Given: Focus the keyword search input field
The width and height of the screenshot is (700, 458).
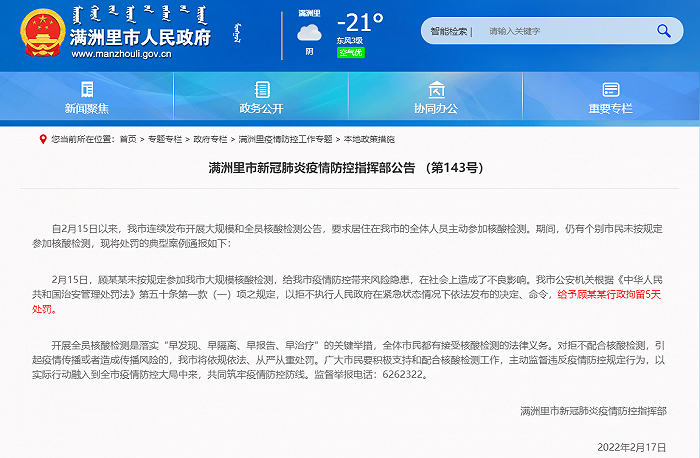Looking at the screenshot, I should pyautogui.click(x=565, y=31).
